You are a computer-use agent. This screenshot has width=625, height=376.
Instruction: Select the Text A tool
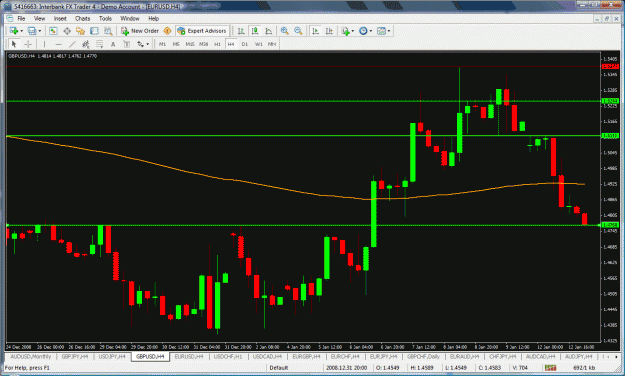point(113,44)
